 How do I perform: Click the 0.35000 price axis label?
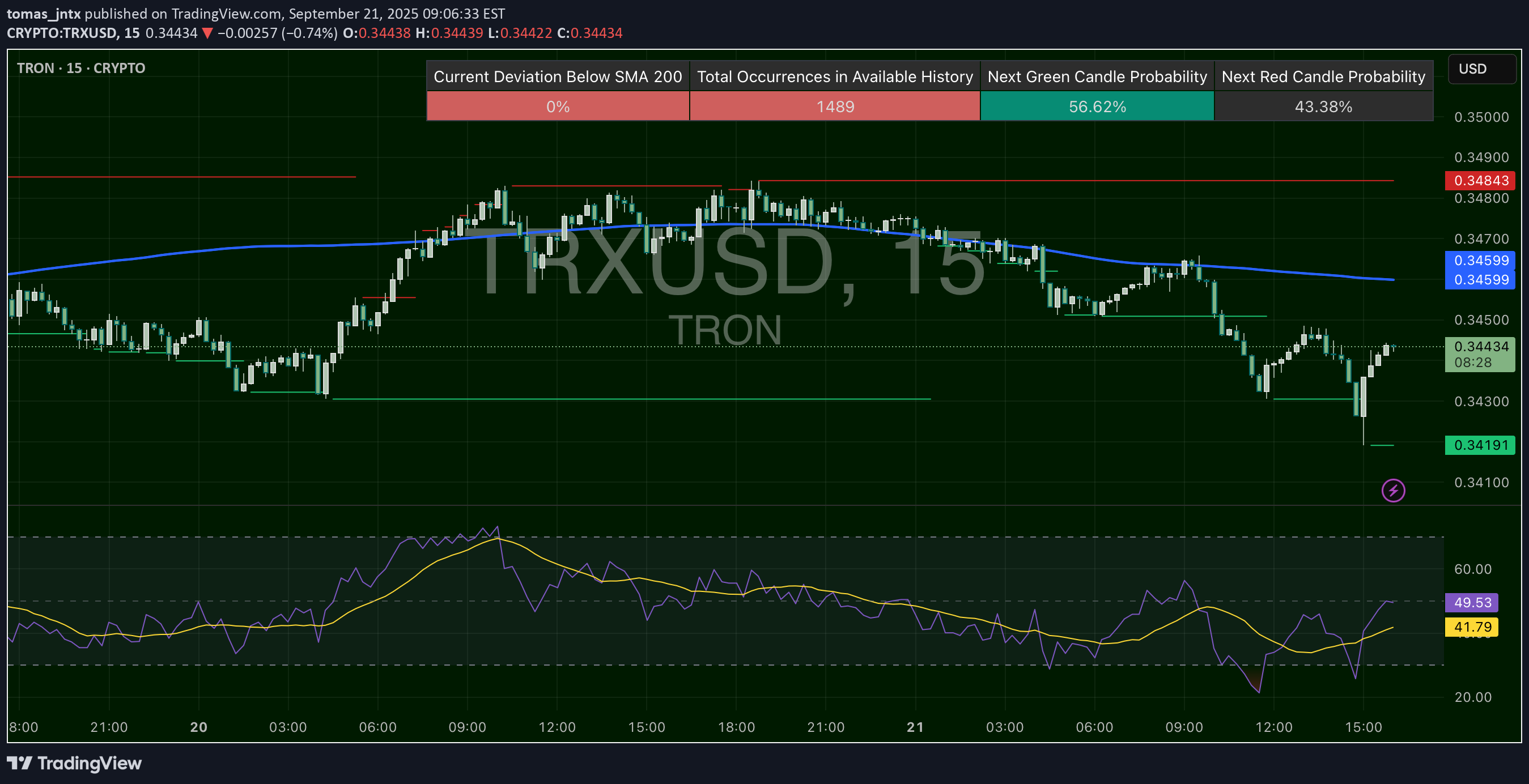[x=1481, y=117]
